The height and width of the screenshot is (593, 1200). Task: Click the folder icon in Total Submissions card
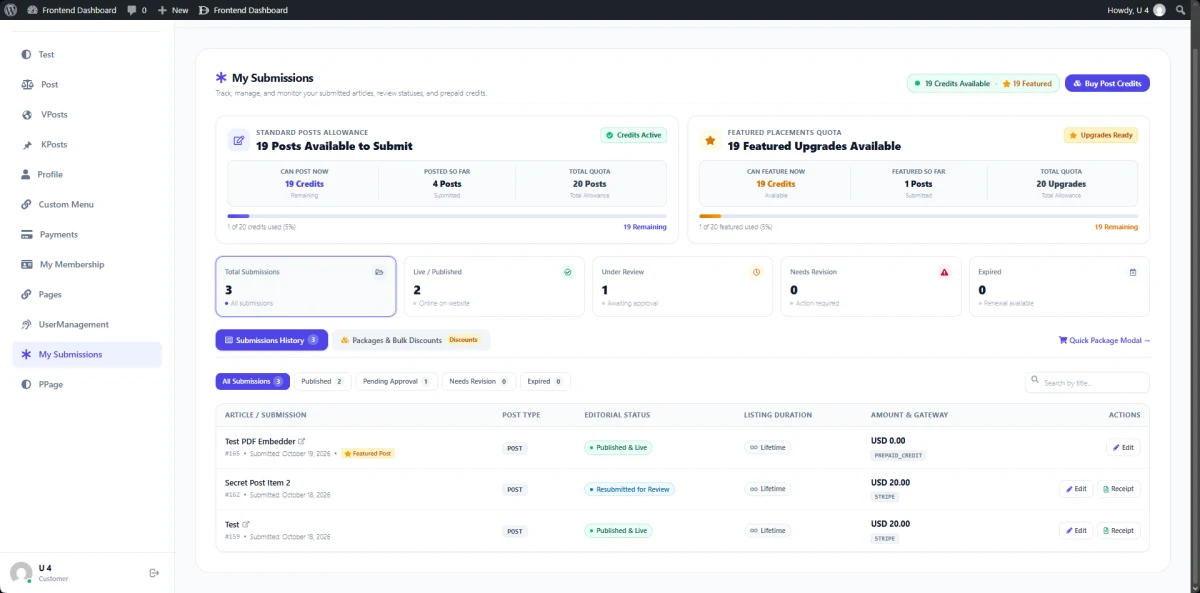coord(379,272)
